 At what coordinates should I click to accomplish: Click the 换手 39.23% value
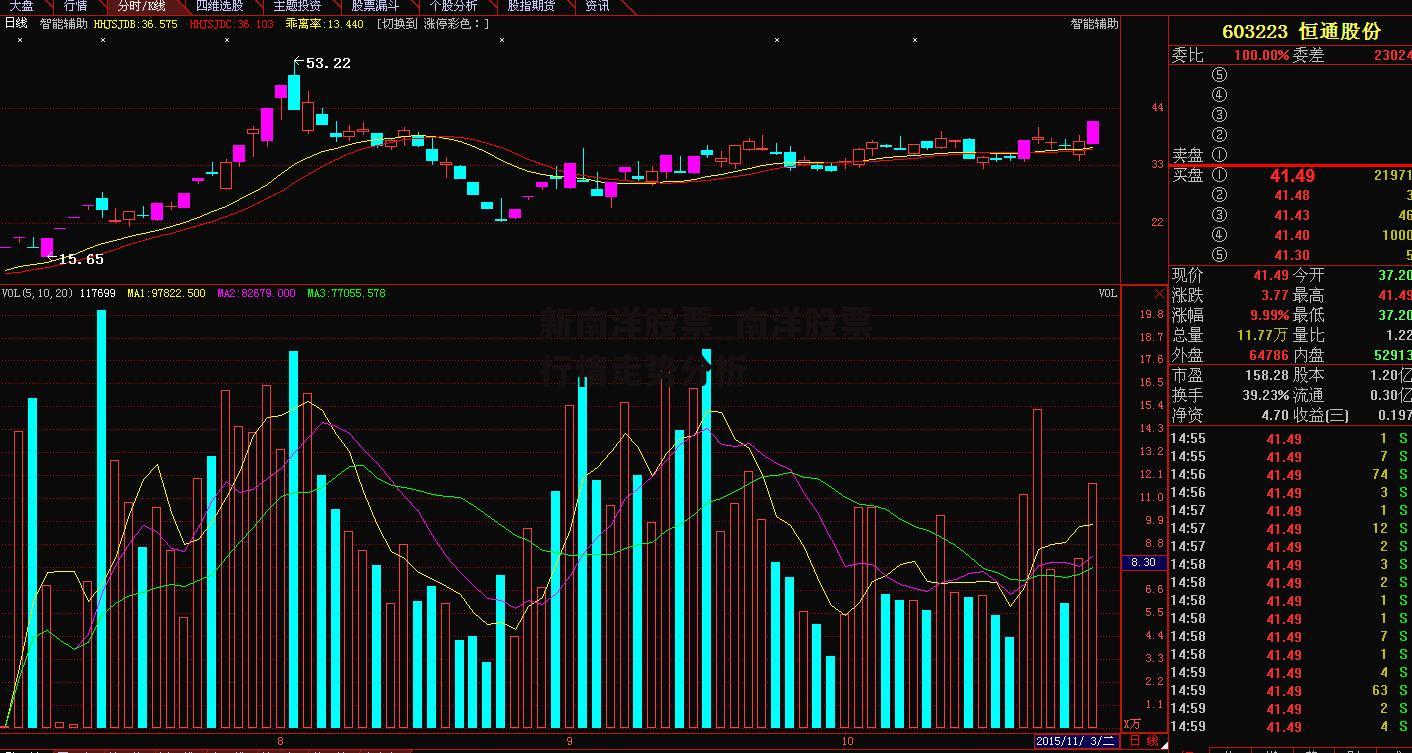pyautogui.click(x=1265, y=395)
